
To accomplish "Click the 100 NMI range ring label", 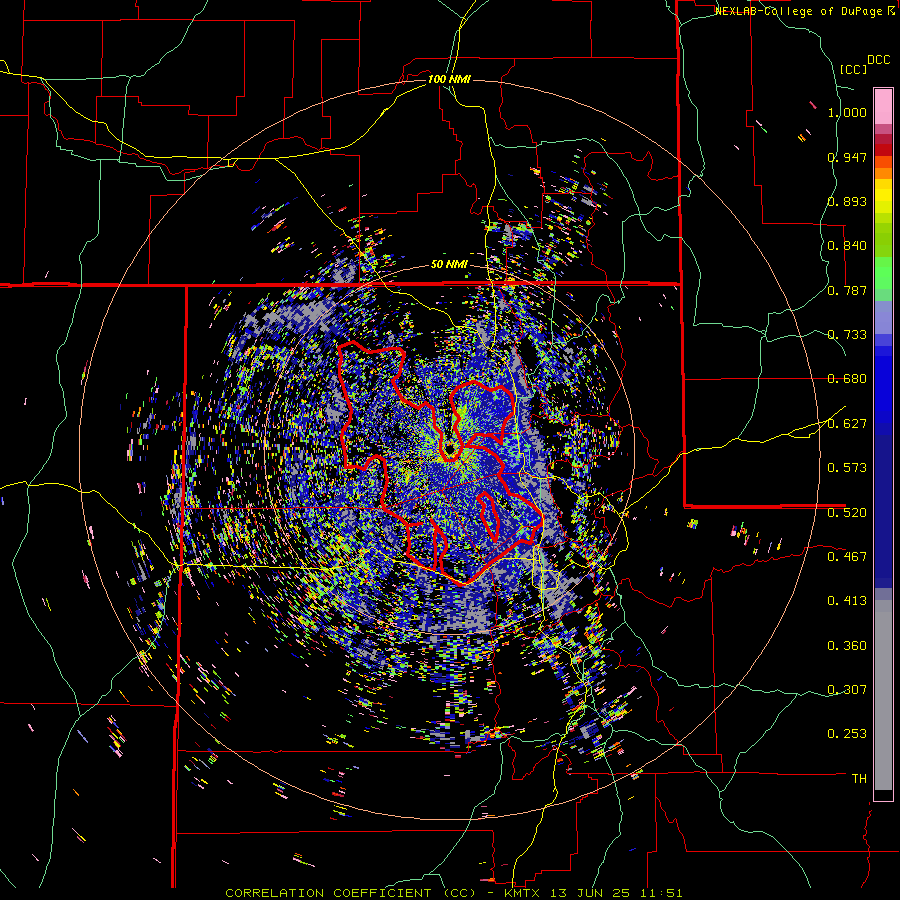I will [x=449, y=79].
